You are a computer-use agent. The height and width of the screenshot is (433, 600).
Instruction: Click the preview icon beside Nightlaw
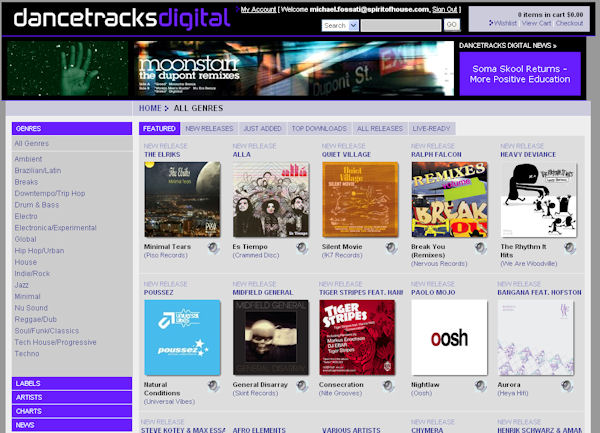(480, 386)
